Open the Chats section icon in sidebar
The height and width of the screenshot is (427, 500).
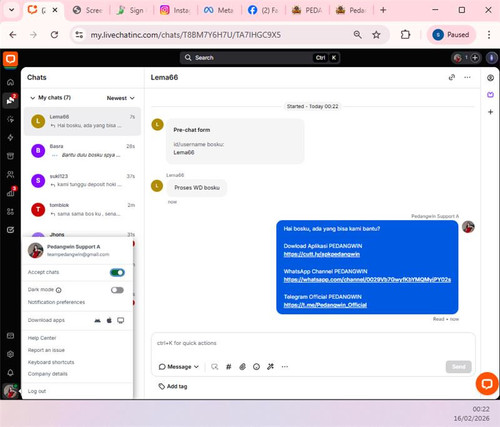(x=10, y=100)
